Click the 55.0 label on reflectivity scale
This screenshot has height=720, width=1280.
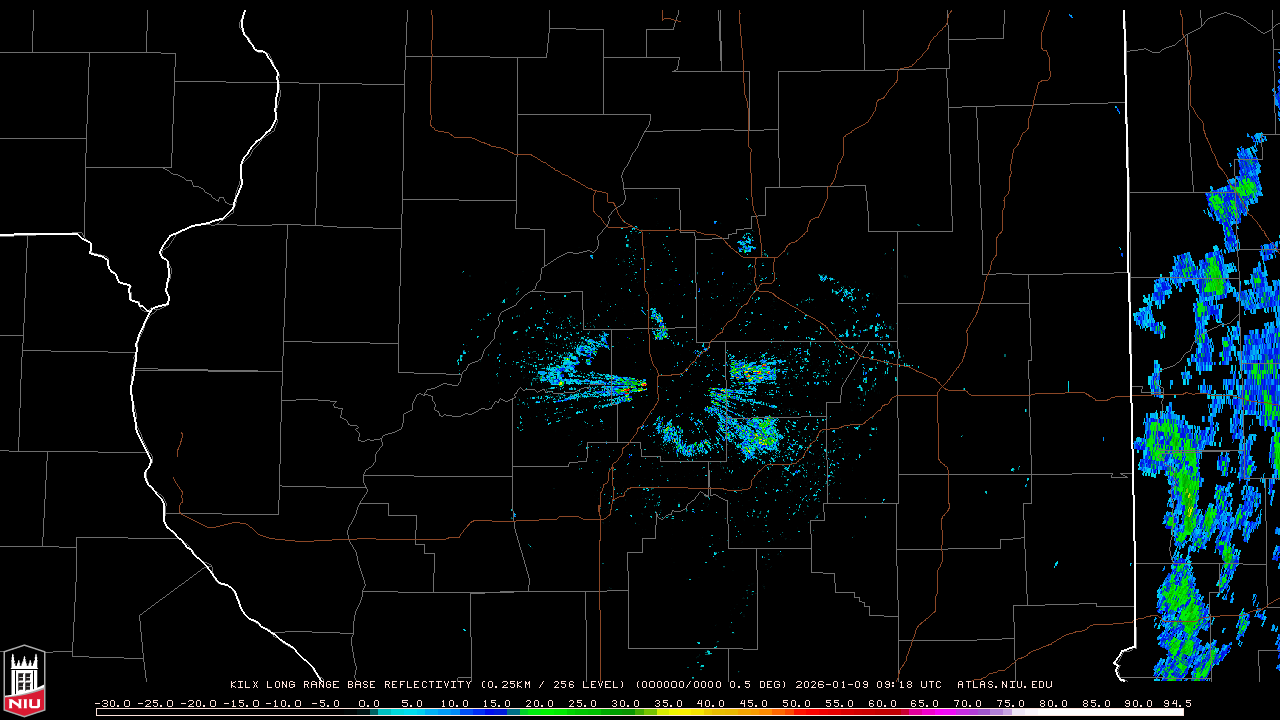pos(839,703)
